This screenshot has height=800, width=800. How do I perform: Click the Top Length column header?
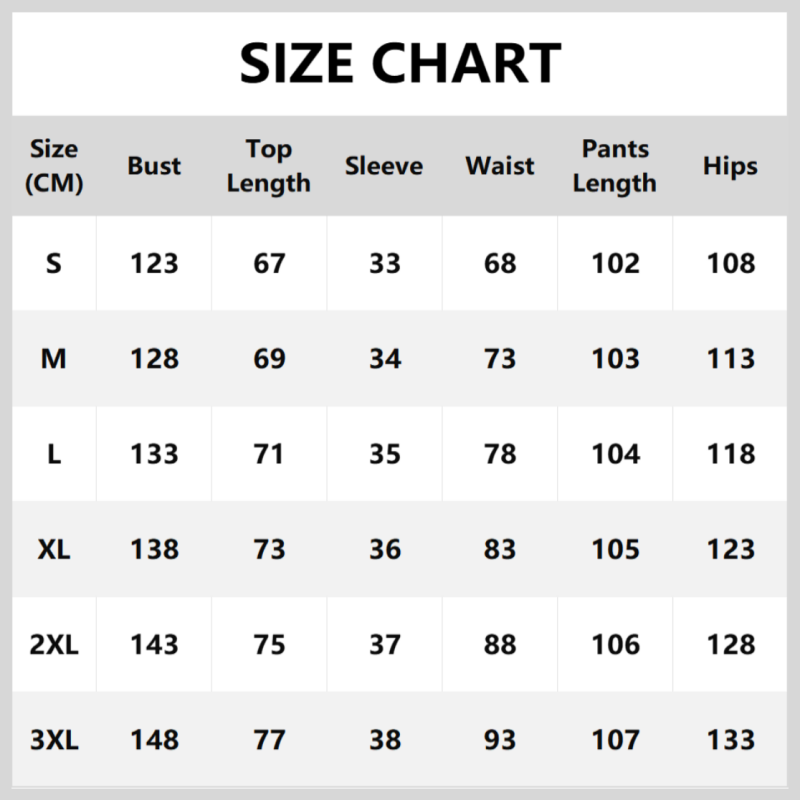pyautogui.click(x=269, y=166)
